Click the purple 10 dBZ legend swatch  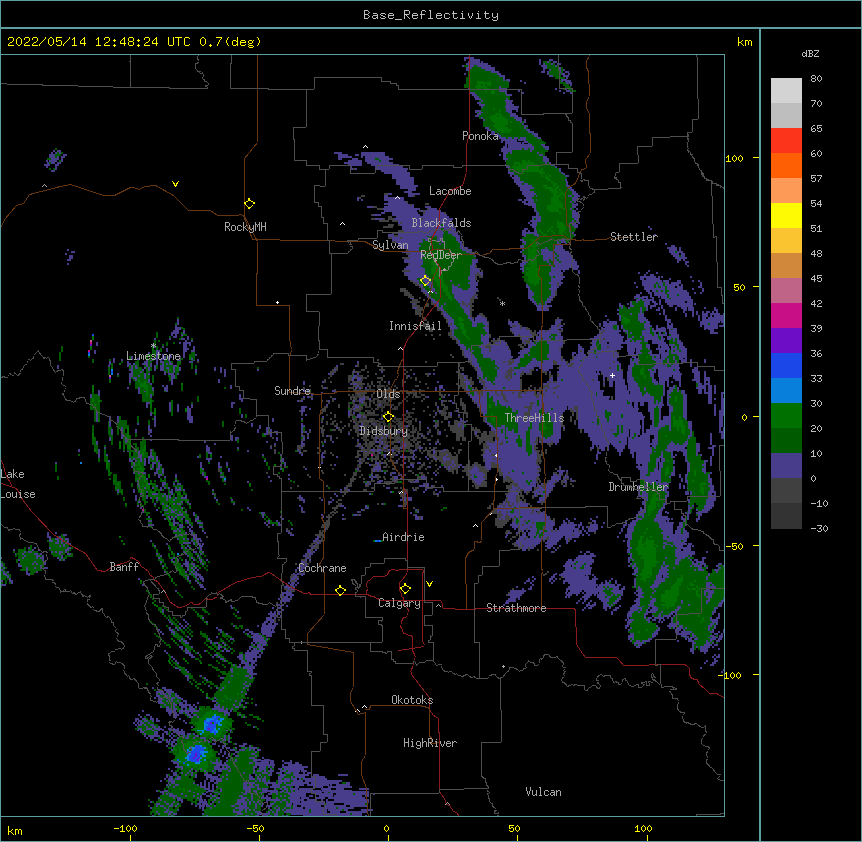point(786,466)
